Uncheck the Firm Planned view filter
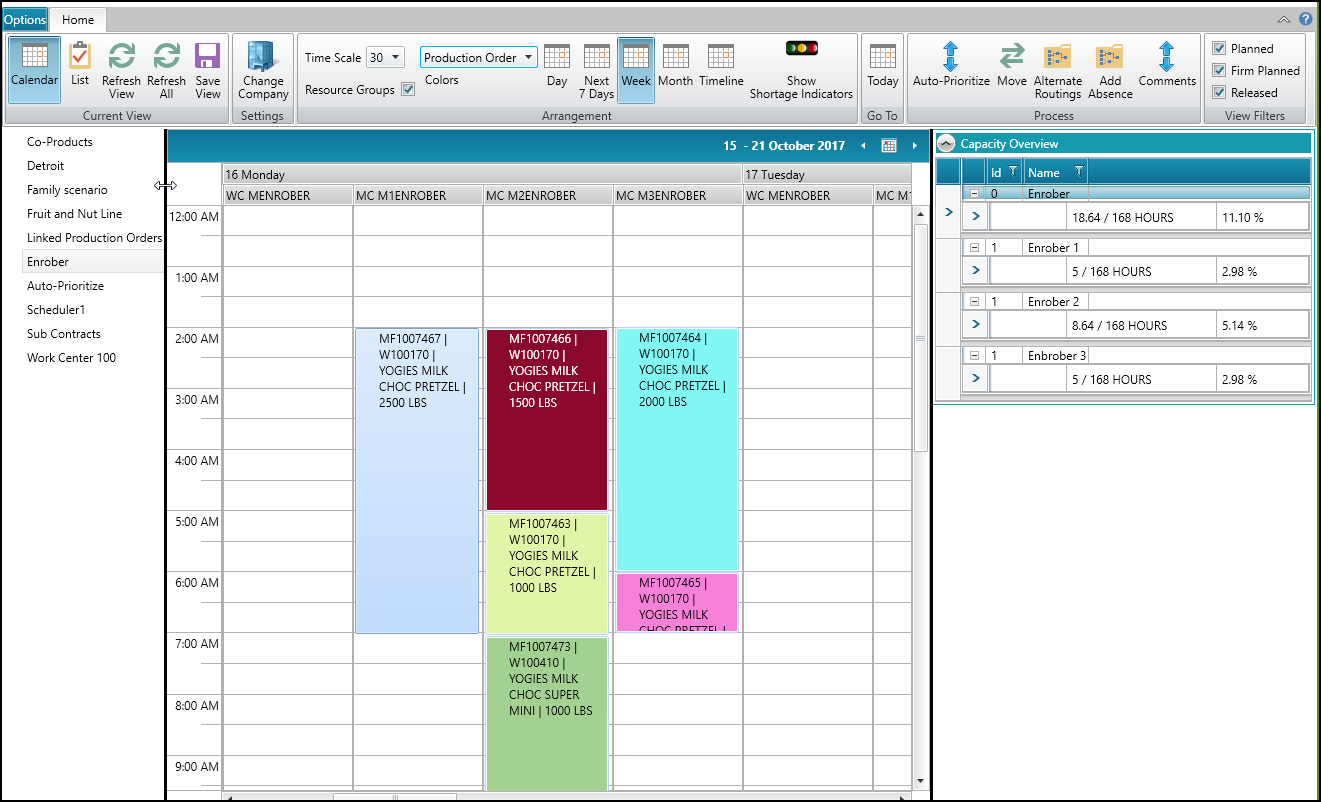This screenshot has height=802, width=1321. (x=1220, y=70)
